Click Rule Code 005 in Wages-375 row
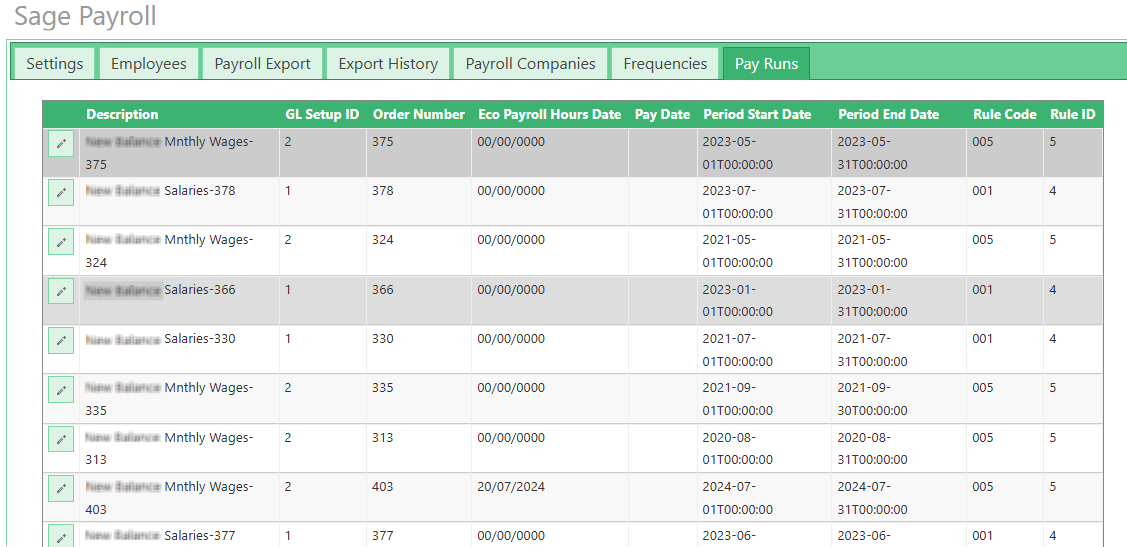Screen dimensions: 1127x547 click(983, 142)
